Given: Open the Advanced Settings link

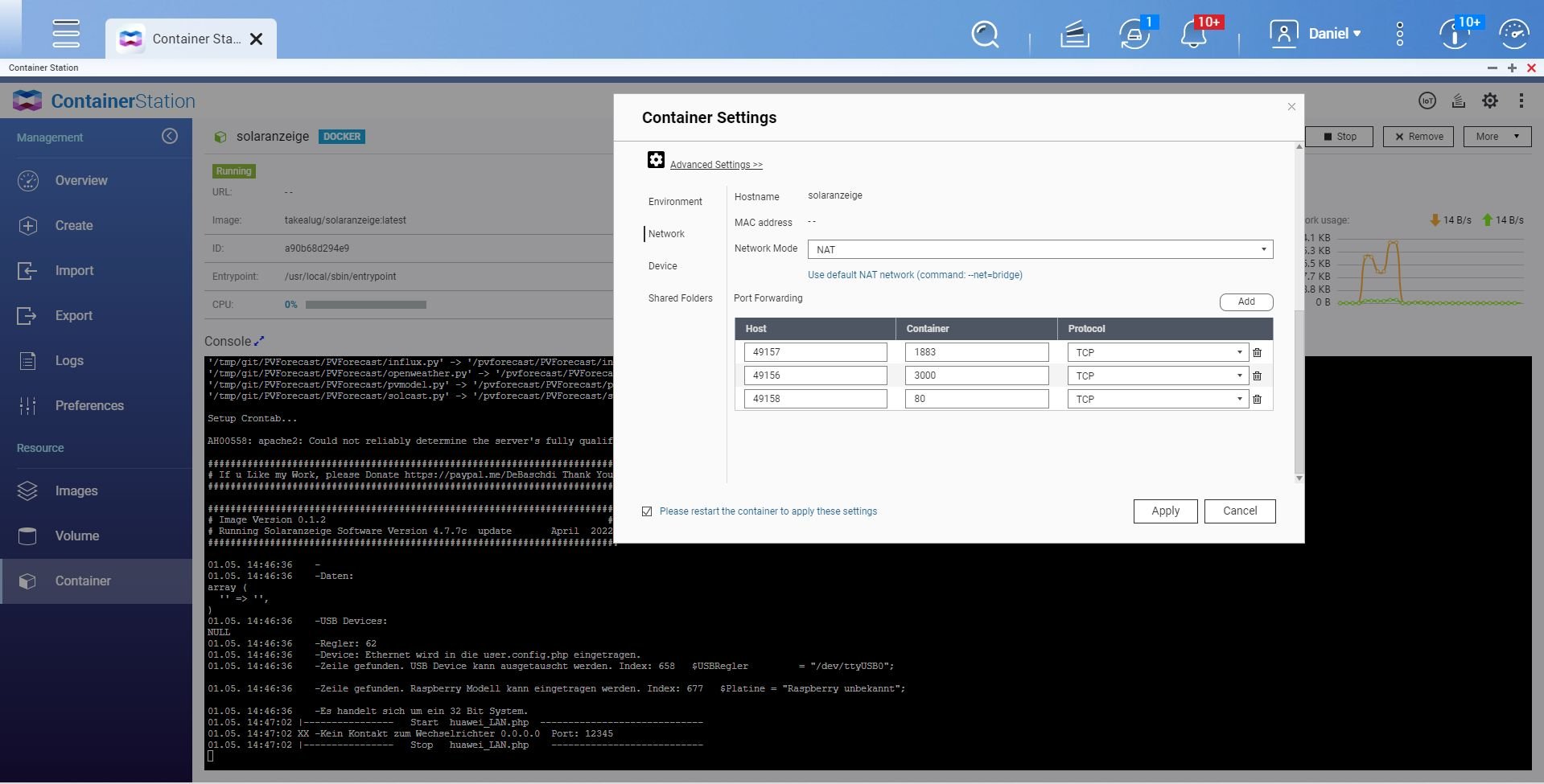Looking at the screenshot, I should (715, 165).
